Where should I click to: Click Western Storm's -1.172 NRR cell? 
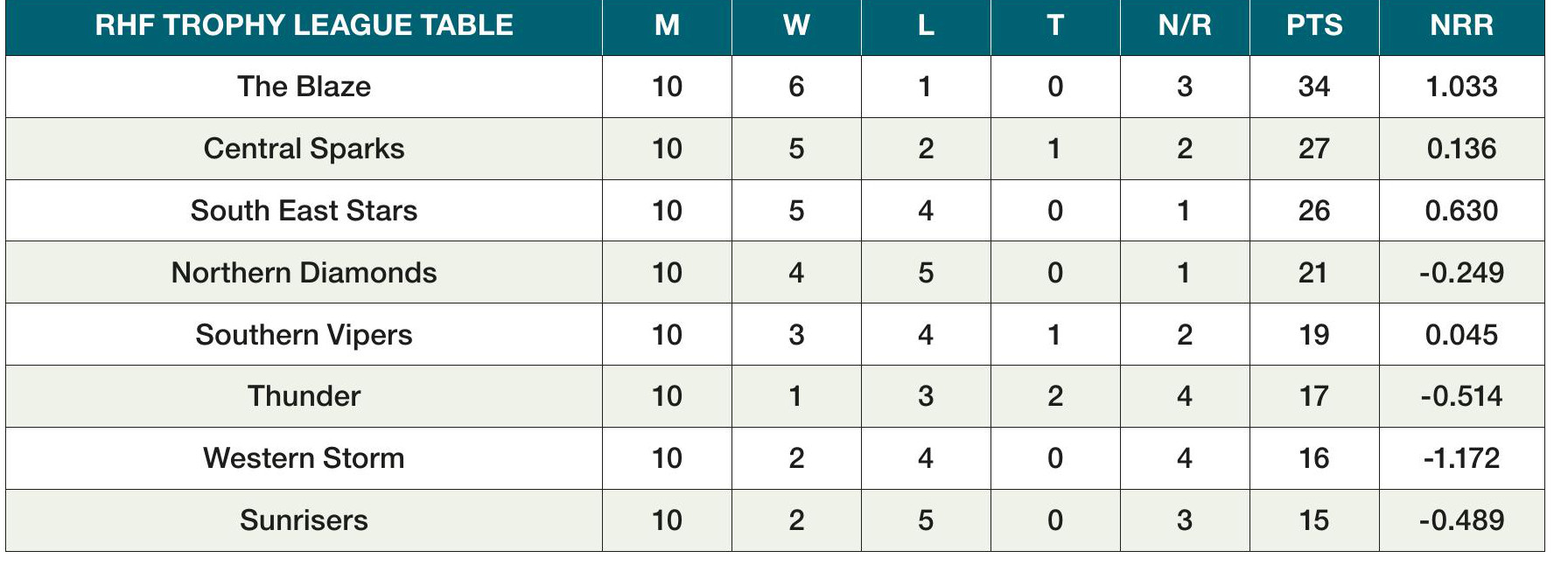point(1461,458)
